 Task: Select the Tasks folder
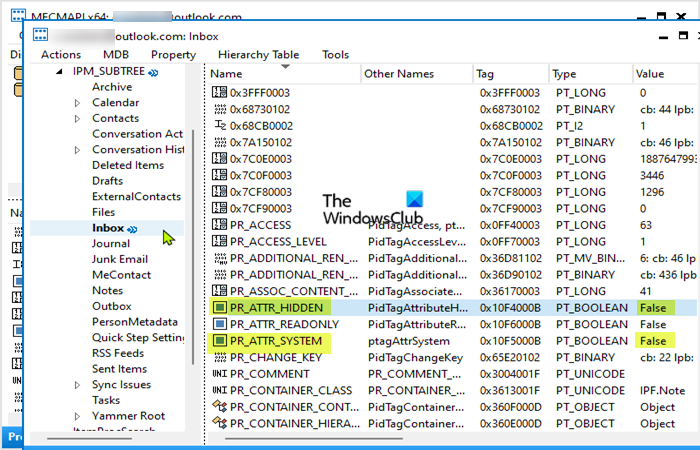[106, 400]
